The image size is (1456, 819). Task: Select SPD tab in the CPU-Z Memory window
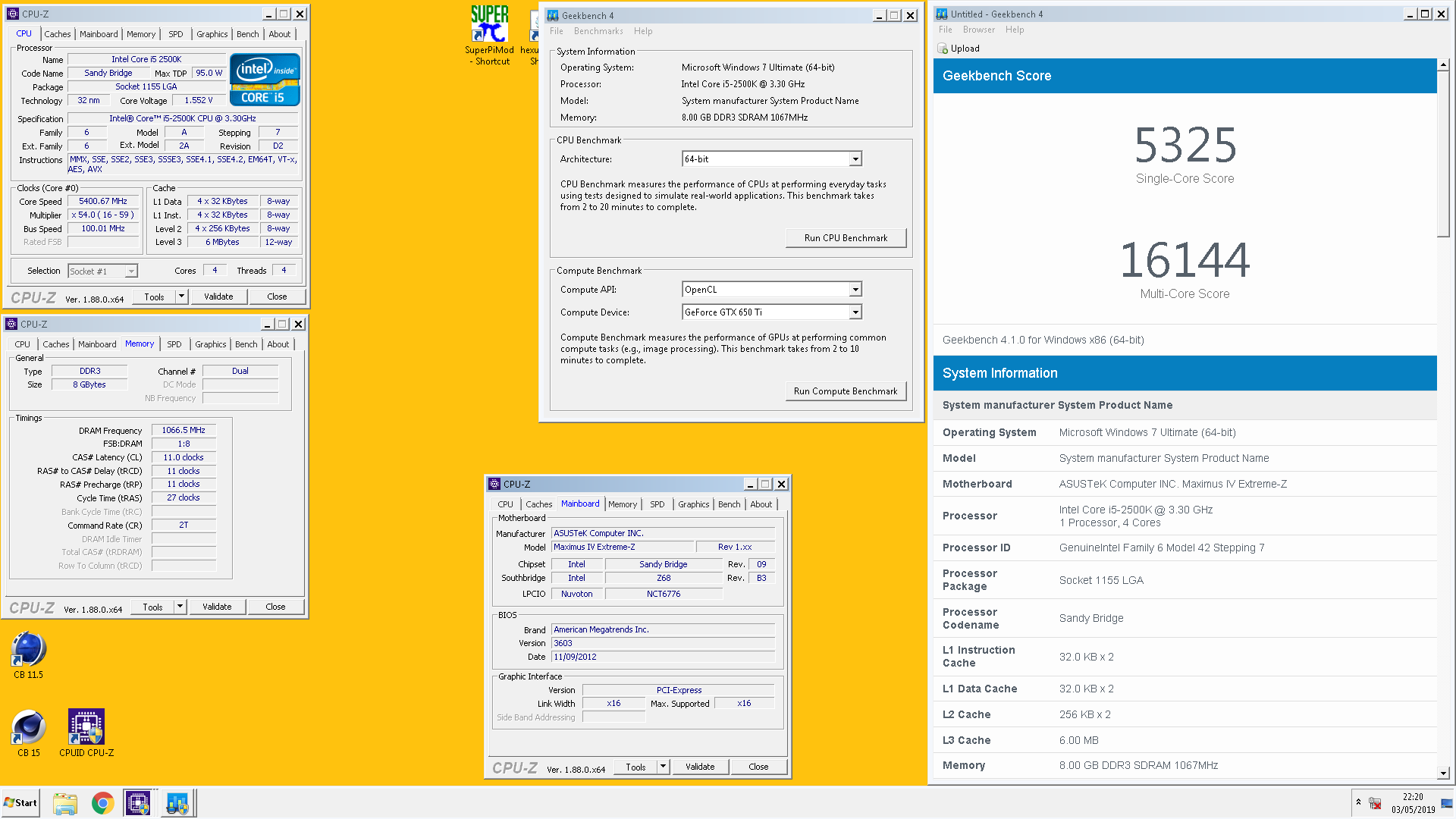coord(174,344)
